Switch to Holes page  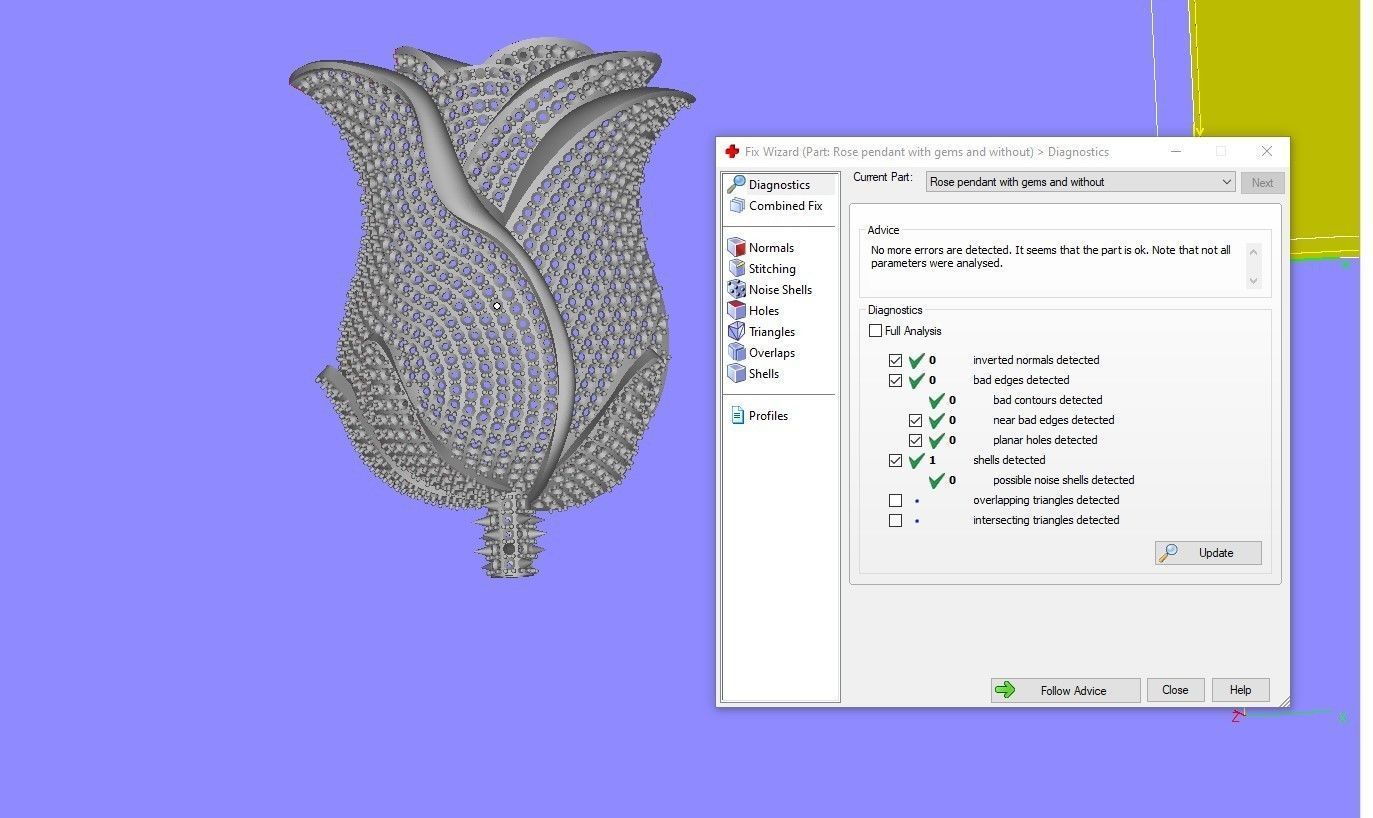pyautogui.click(x=764, y=311)
